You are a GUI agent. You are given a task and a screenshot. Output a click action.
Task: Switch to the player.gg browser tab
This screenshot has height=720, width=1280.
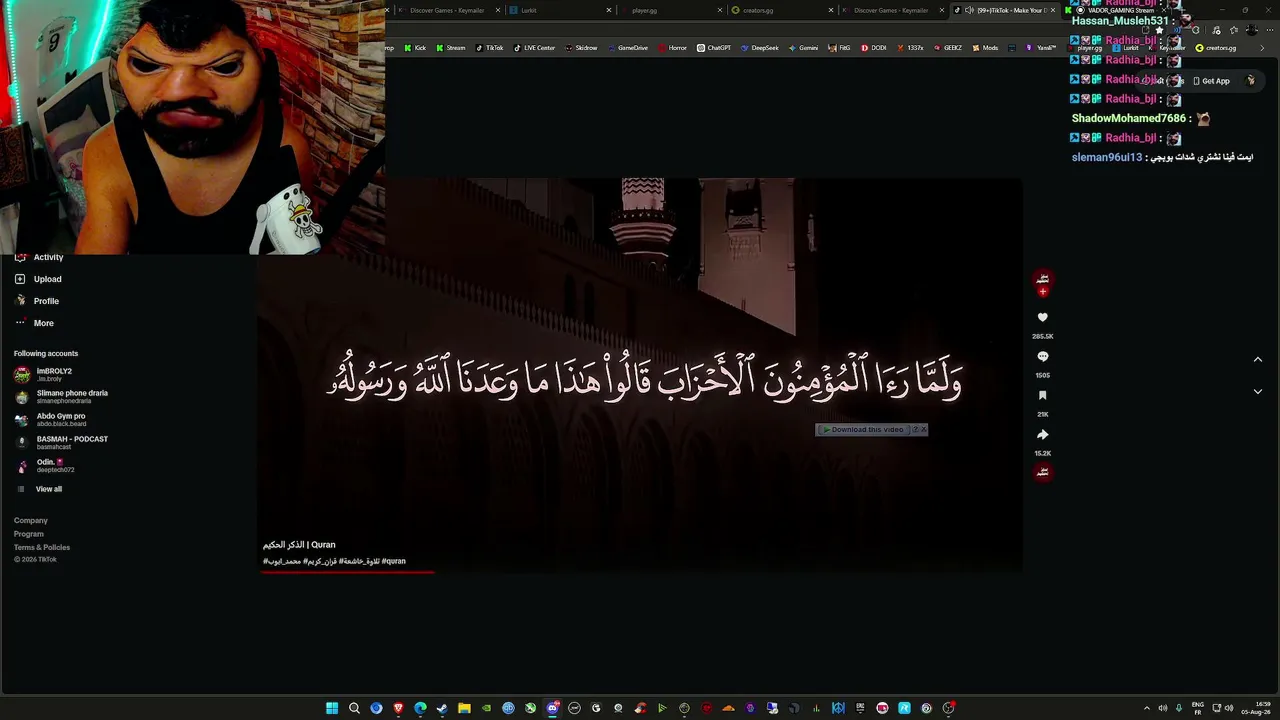point(671,10)
